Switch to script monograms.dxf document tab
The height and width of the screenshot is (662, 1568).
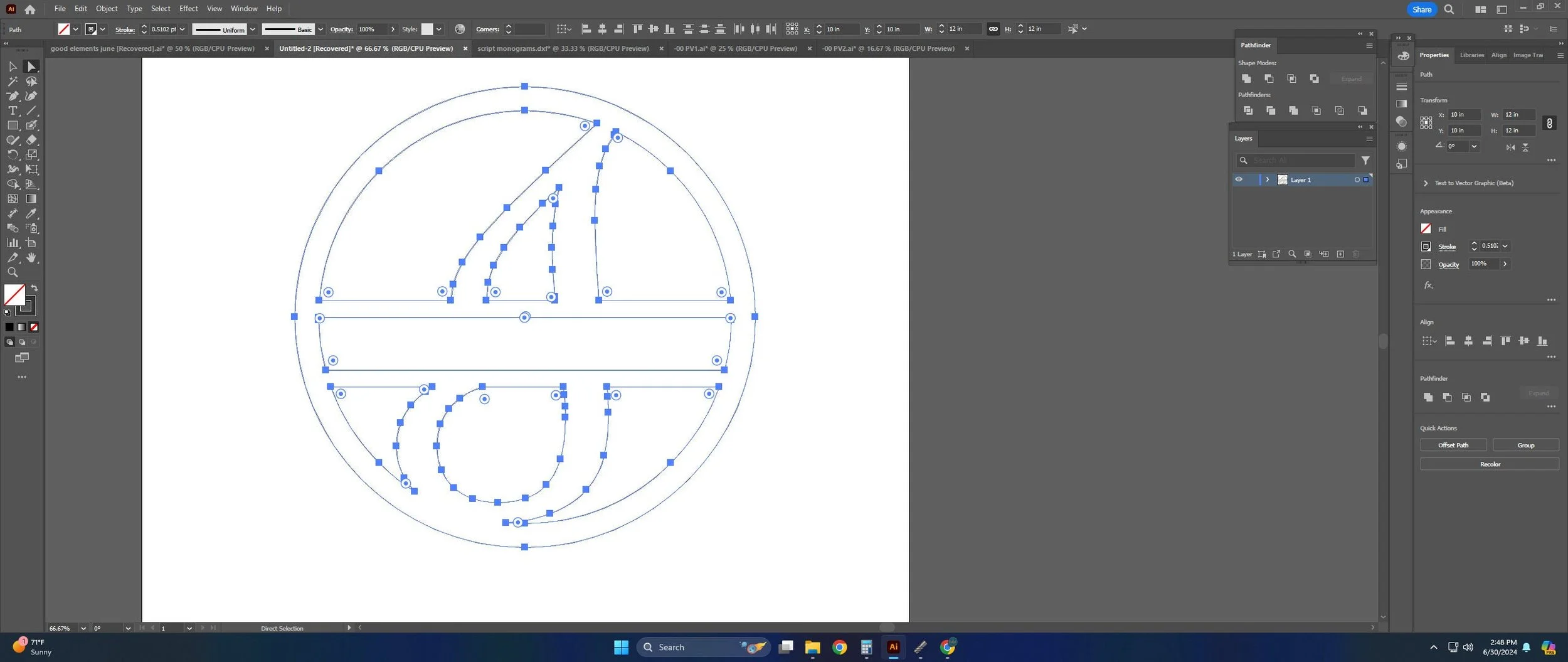pyautogui.click(x=563, y=48)
